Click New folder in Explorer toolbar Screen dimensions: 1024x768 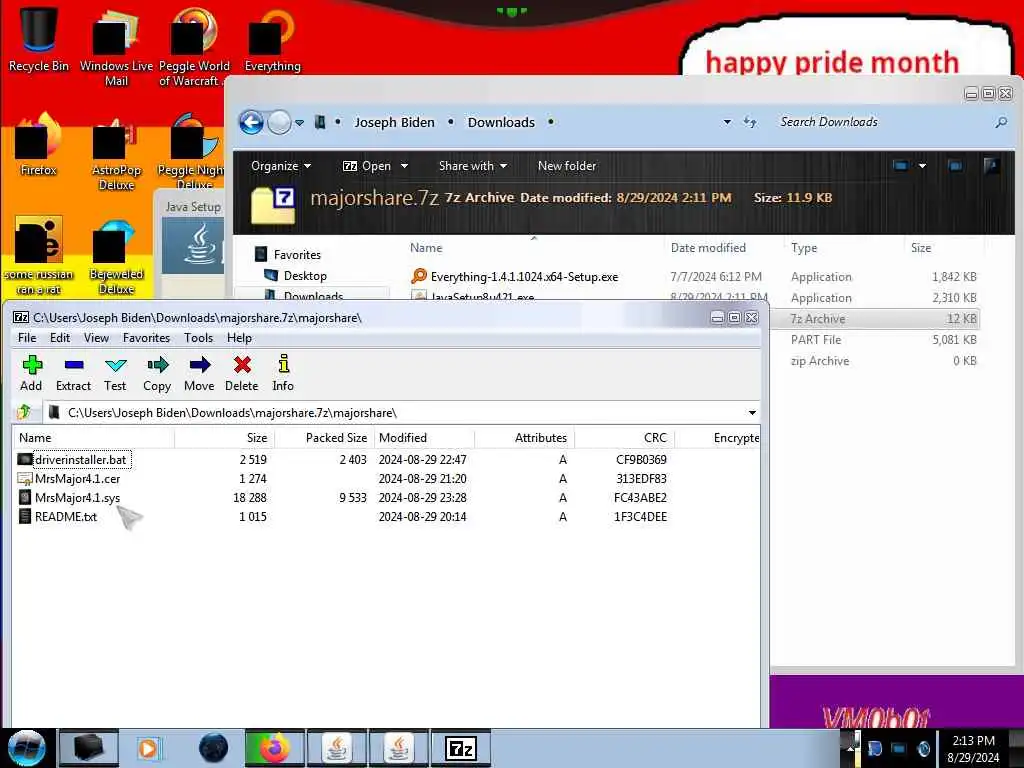point(567,166)
